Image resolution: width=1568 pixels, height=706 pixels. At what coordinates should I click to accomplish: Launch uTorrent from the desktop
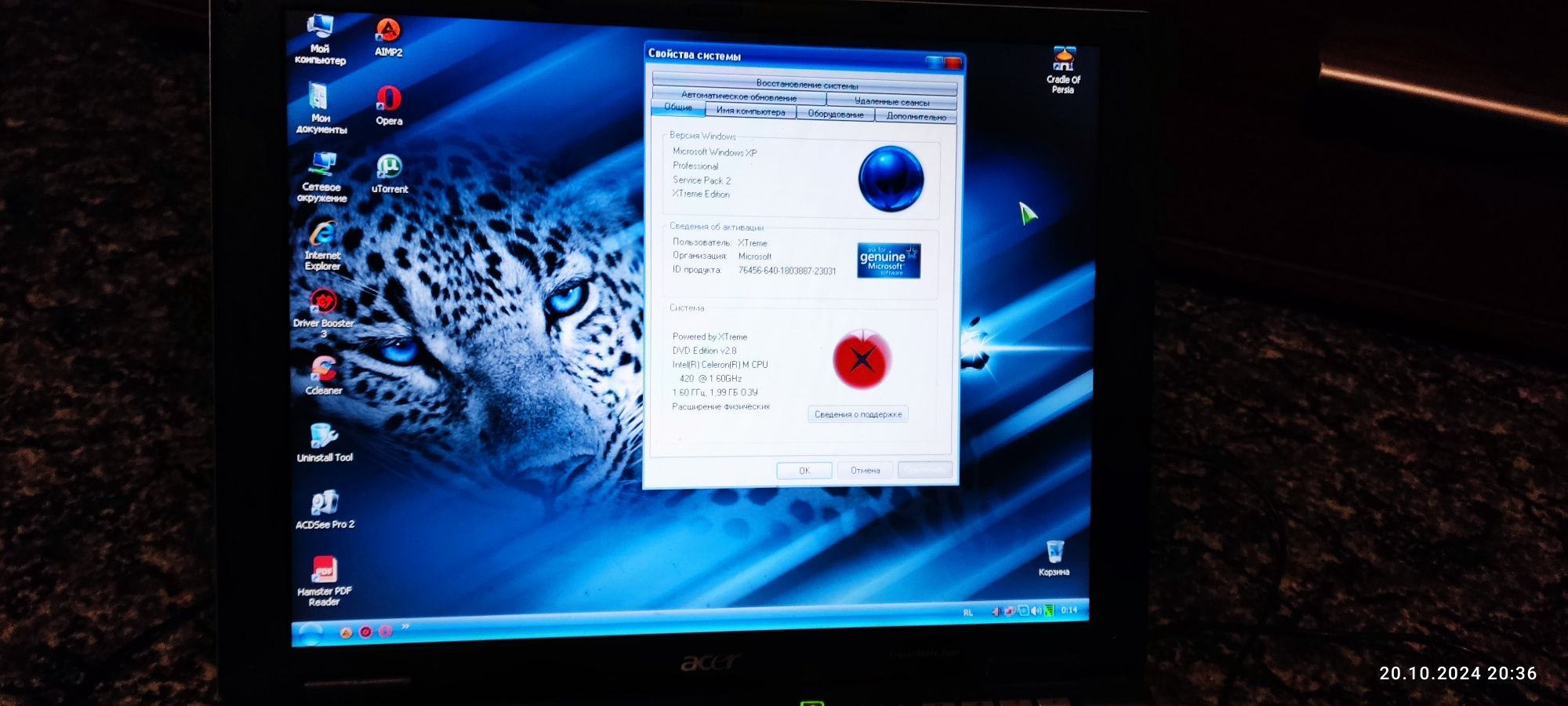point(390,173)
